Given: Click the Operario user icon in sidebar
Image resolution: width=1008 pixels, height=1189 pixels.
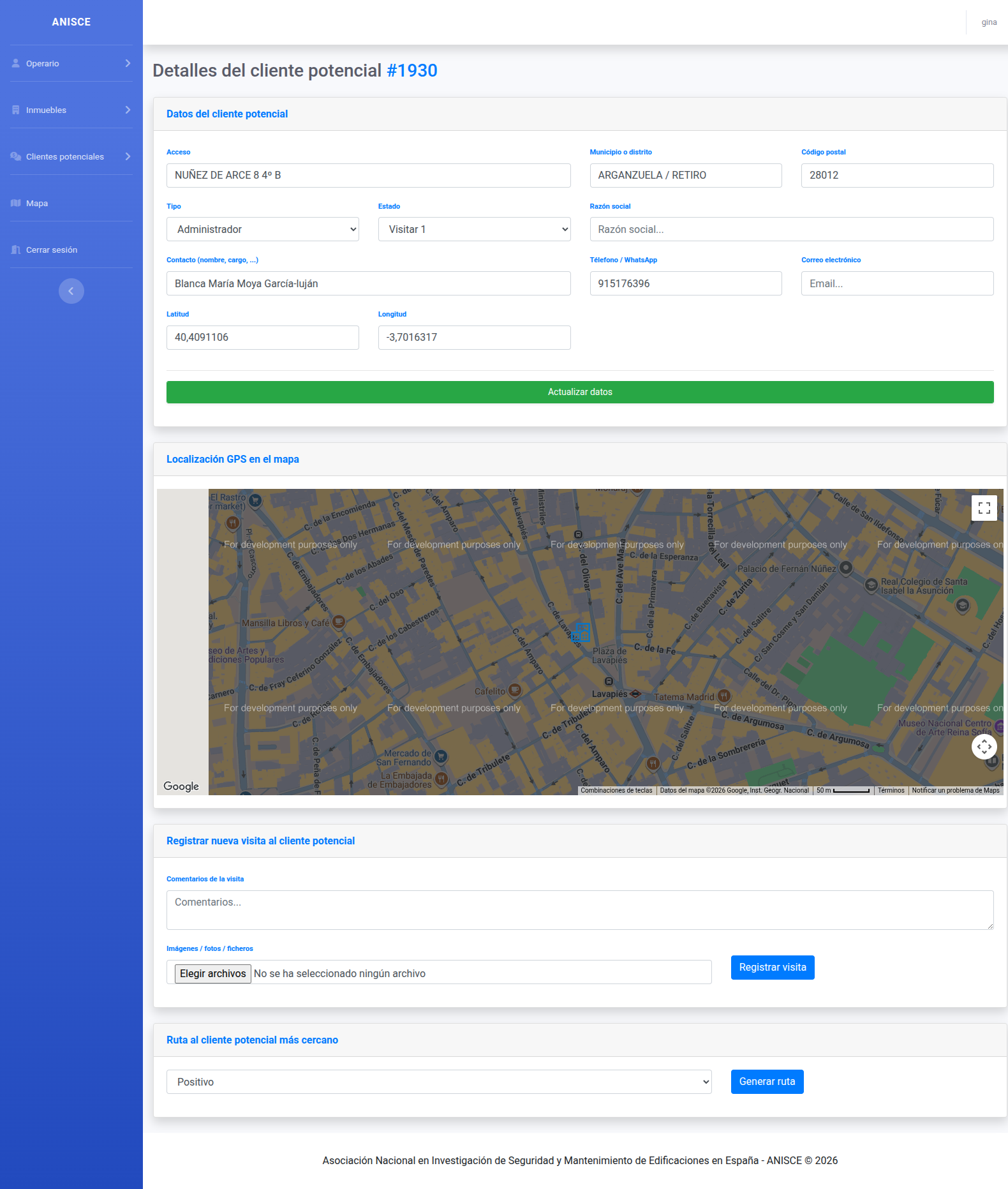Looking at the screenshot, I should [x=16, y=63].
